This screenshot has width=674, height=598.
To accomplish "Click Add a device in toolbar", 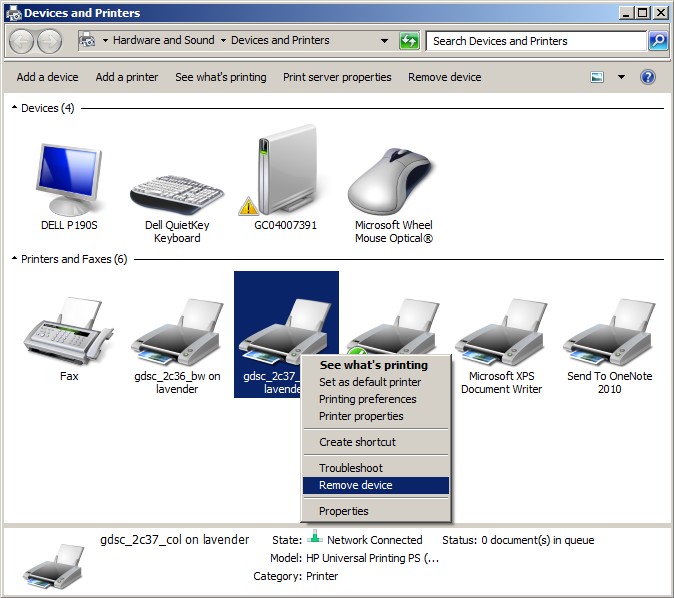I will (47, 77).
